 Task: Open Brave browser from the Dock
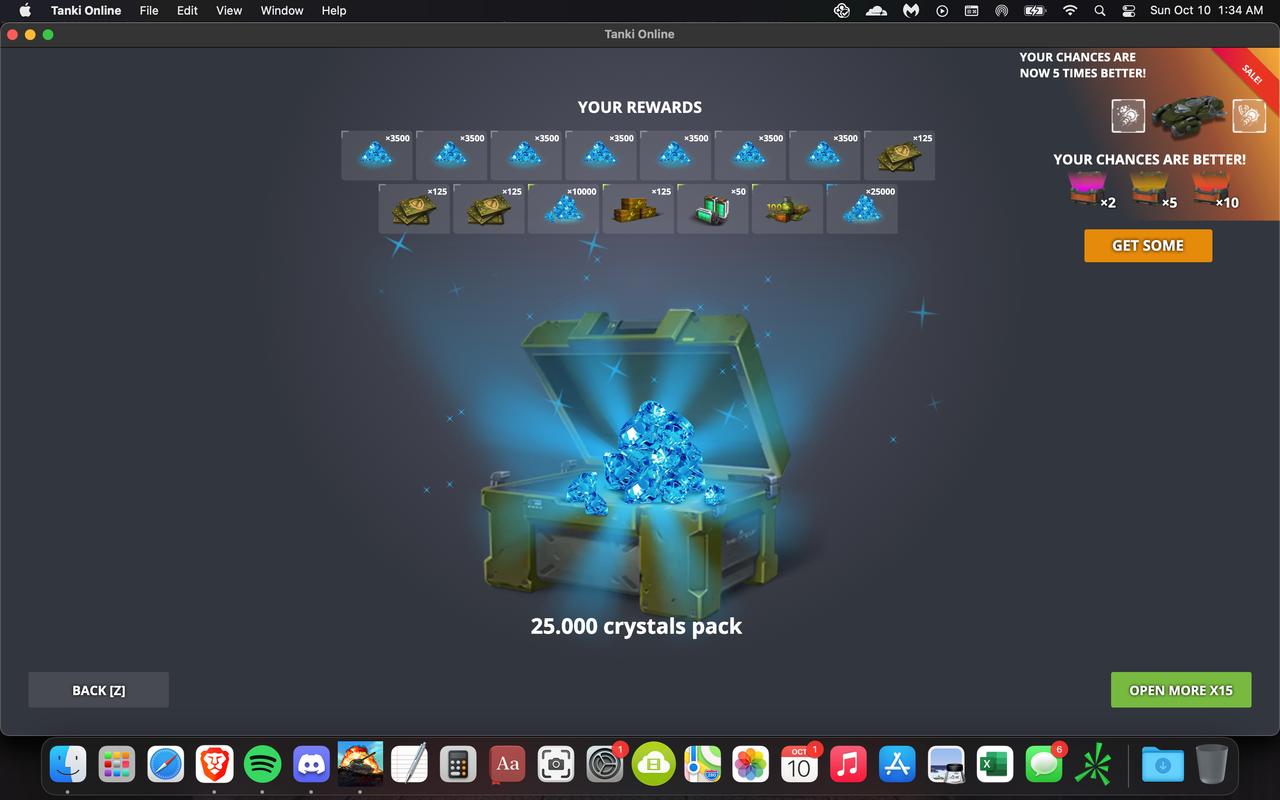click(214, 764)
